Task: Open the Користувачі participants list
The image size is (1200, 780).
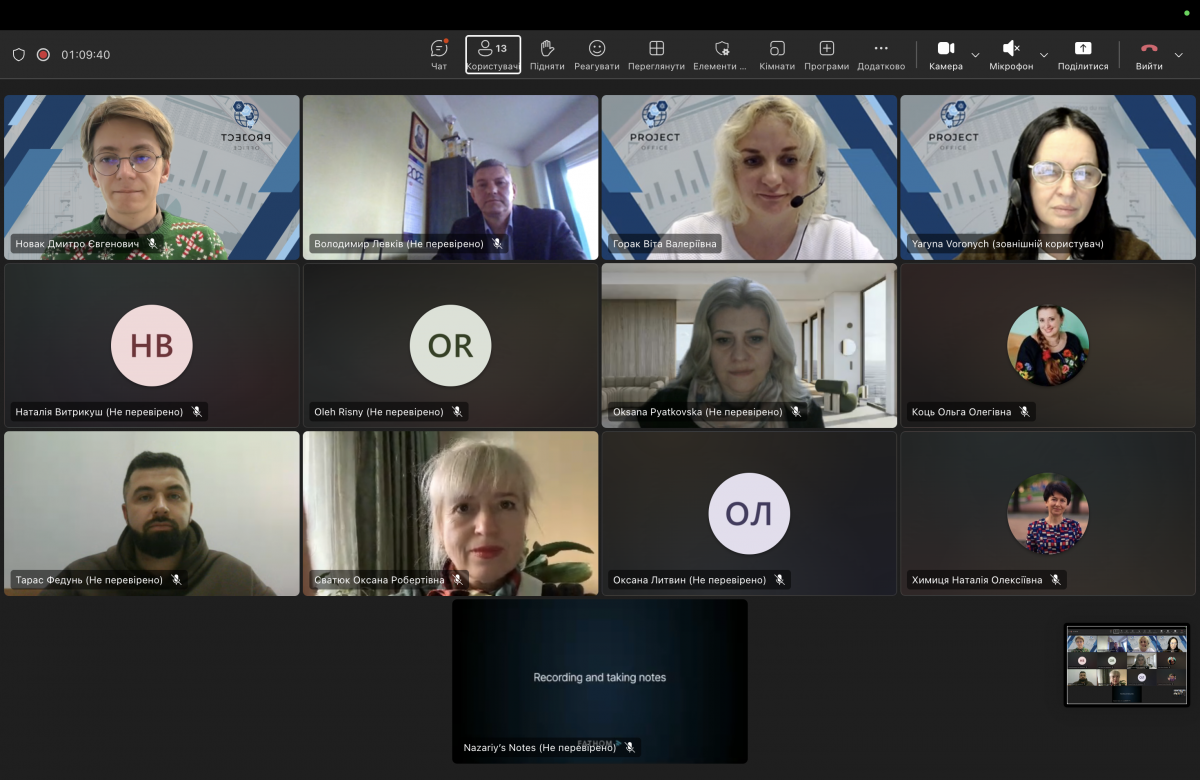Action: click(x=493, y=54)
